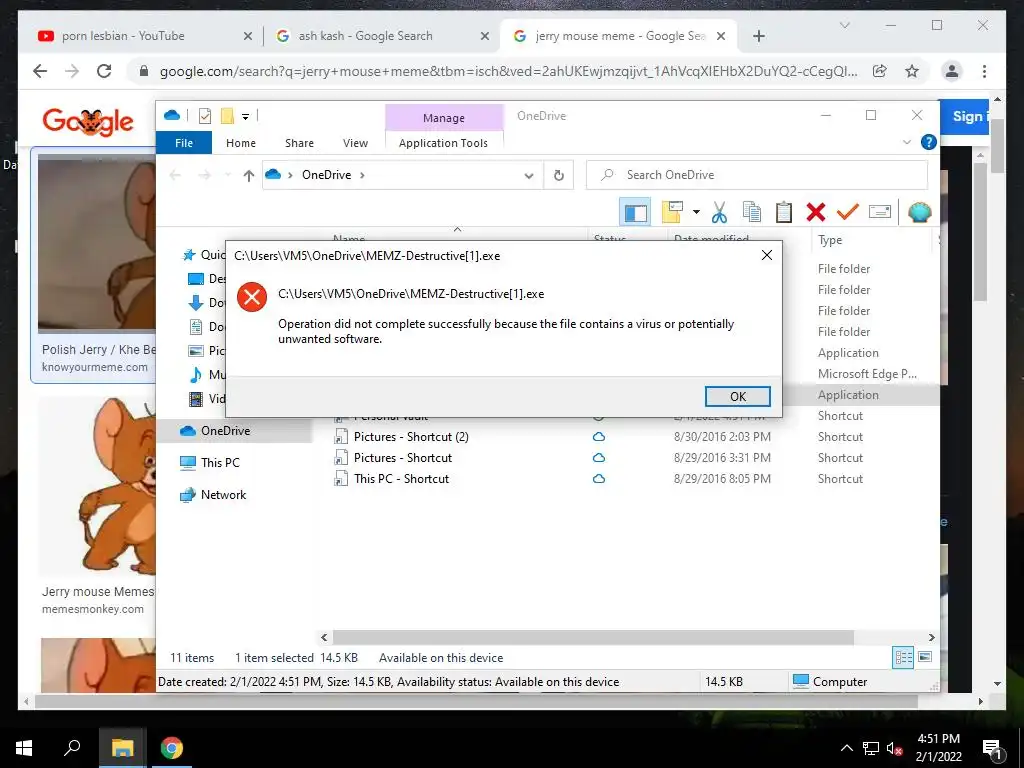Click the Microsoft Edge P... type cell
Viewport: 1024px width, 768px height.
(x=867, y=374)
